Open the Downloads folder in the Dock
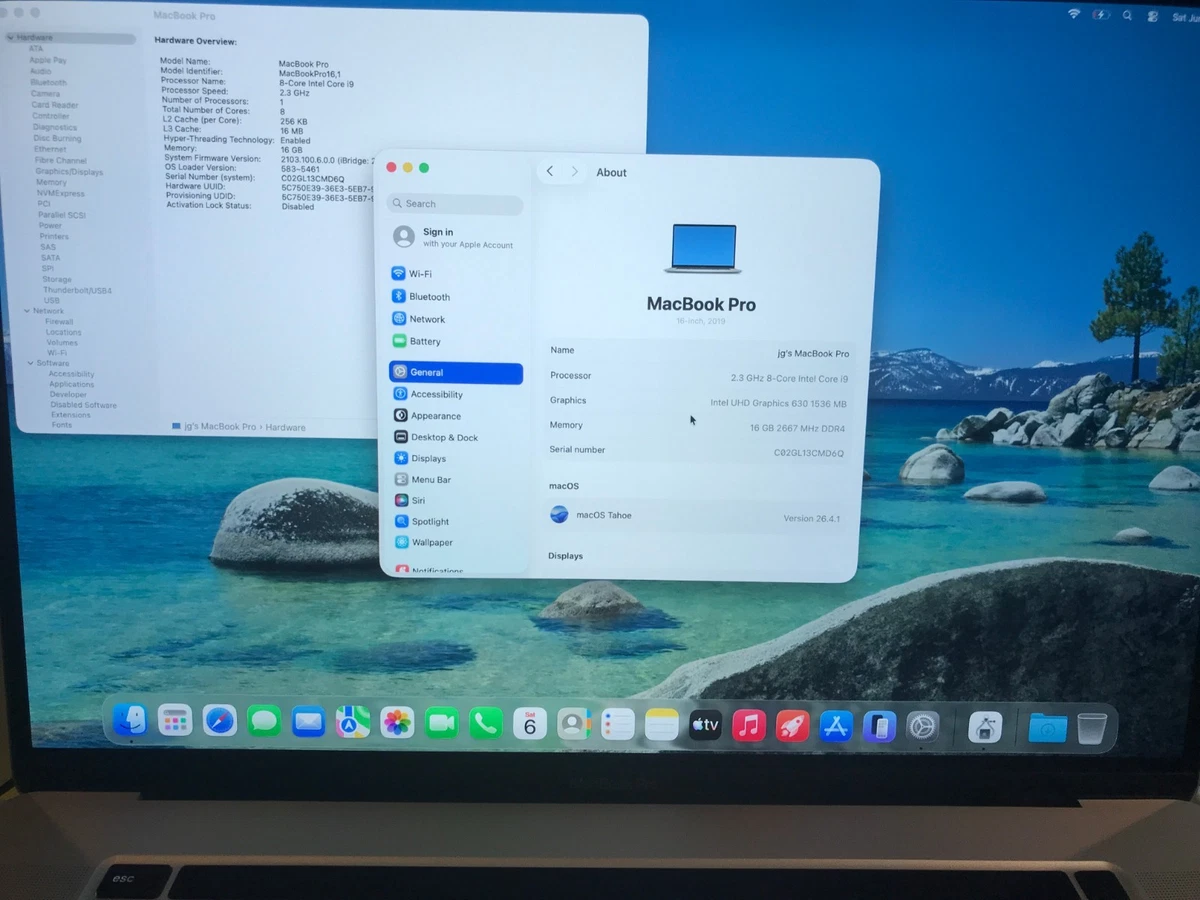 [1047, 728]
